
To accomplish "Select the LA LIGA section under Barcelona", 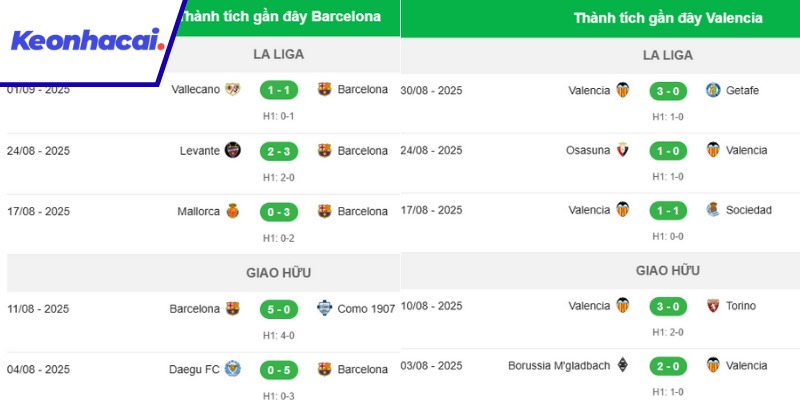I will point(278,54).
